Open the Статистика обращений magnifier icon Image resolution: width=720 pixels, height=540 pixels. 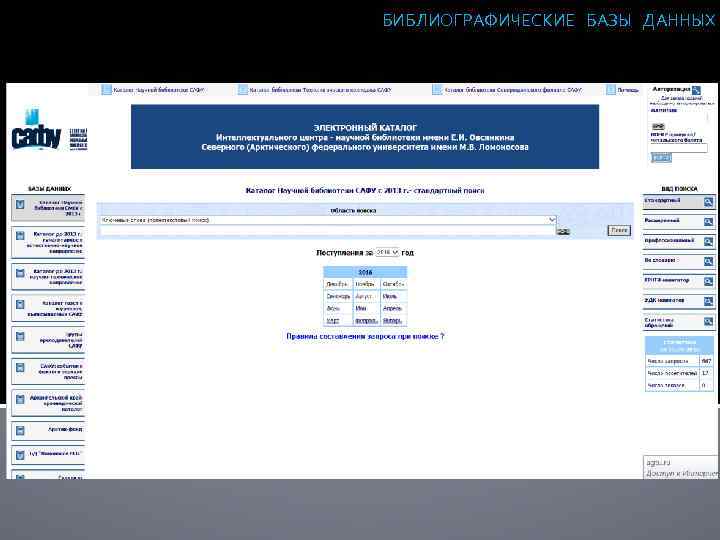point(709,322)
